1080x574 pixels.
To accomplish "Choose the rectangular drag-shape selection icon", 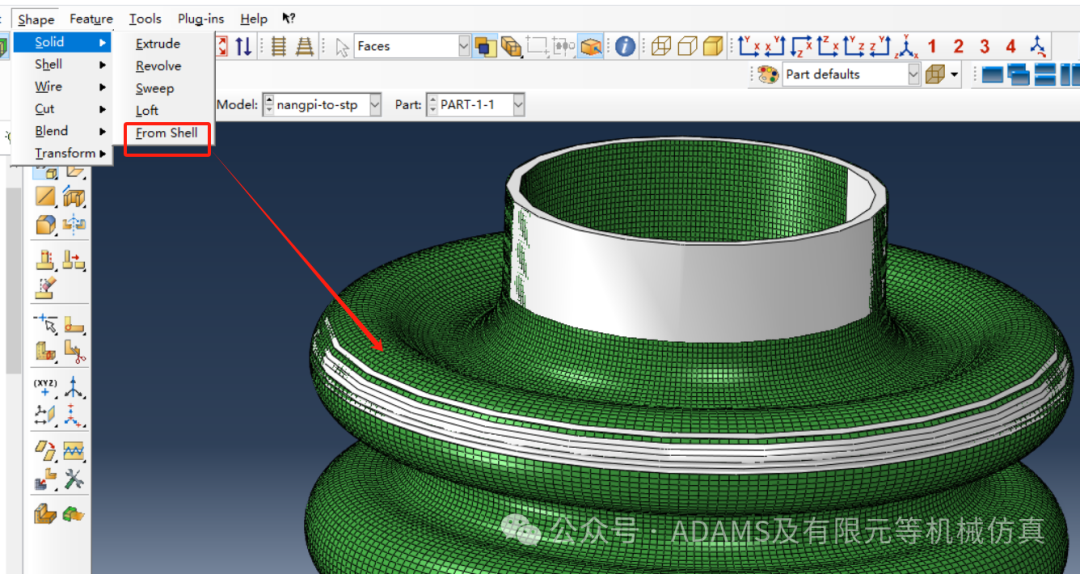I will [x=537, y=46].
